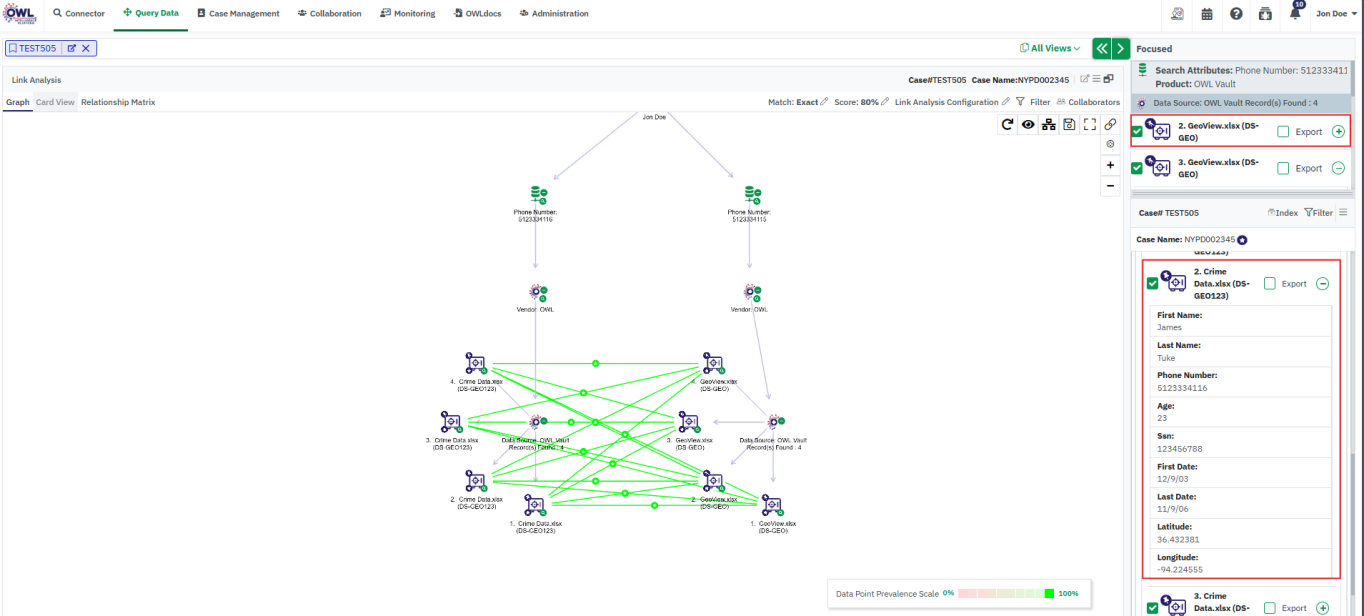1364x616 pixels.
Task: Open the notifications bell icon
Action: [x=1296, y=13]
